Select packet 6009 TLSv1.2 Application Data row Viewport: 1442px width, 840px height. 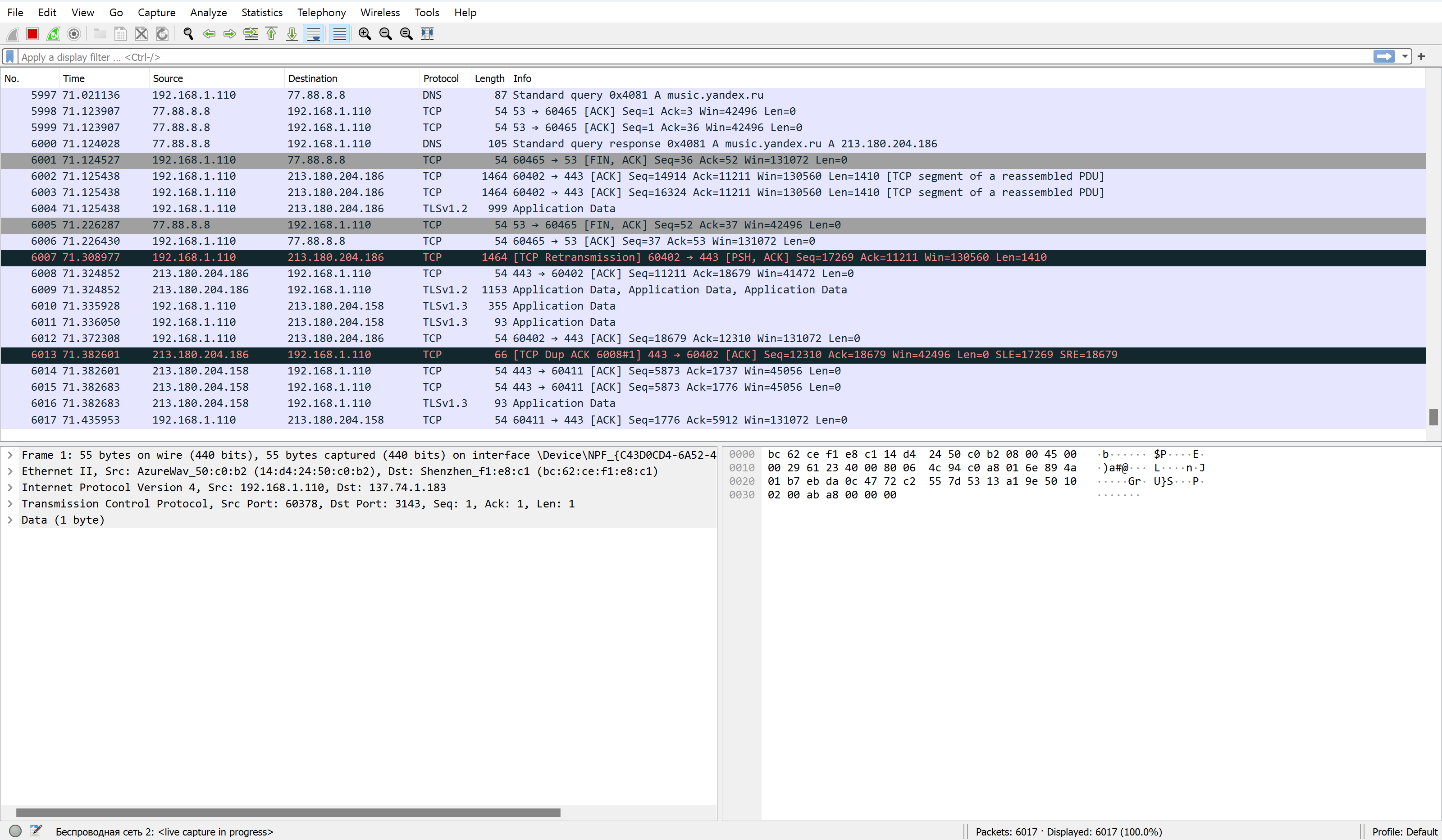tap(713, 290)
